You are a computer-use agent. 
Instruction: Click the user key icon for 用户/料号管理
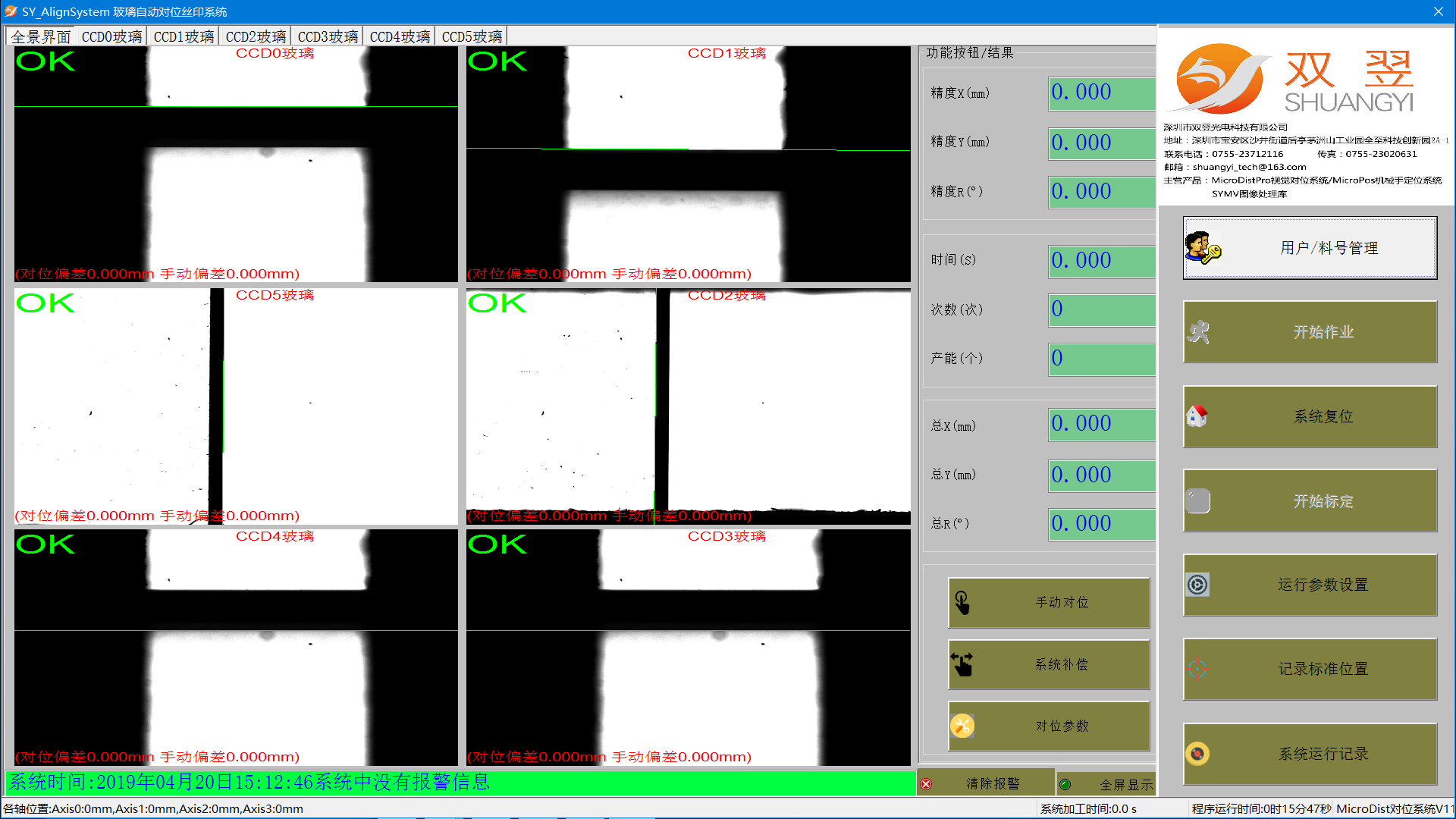(x=1202, y=248)
